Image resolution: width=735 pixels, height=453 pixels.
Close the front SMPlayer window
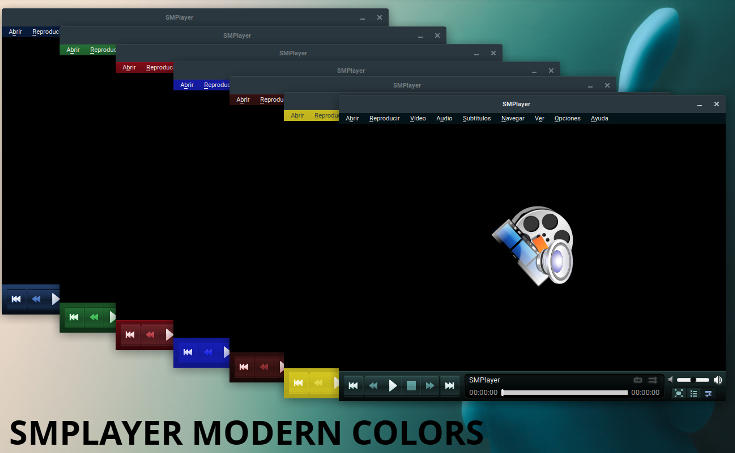[716, 104]
